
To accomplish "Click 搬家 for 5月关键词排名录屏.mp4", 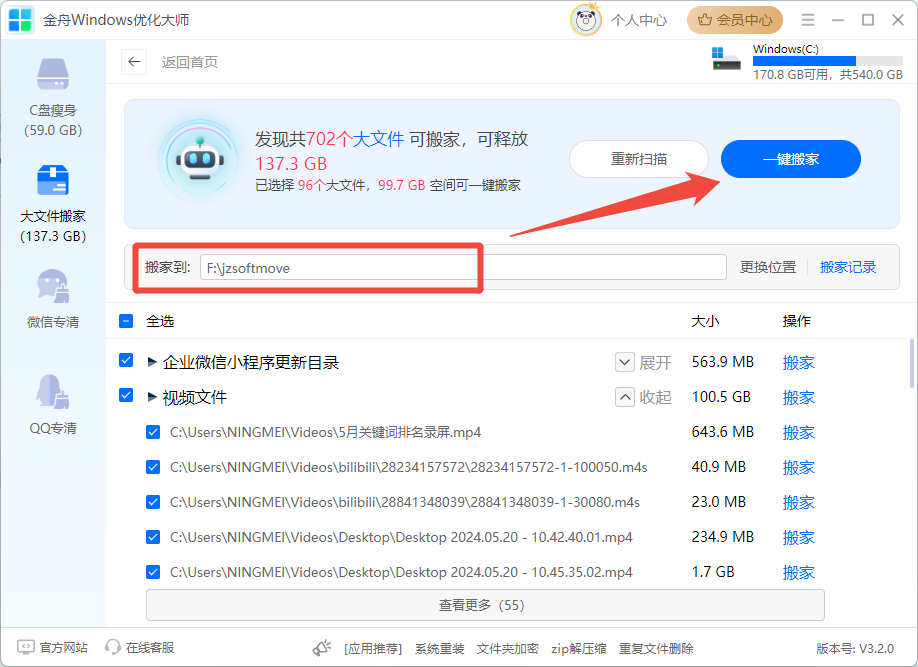I will coord(799,433).
